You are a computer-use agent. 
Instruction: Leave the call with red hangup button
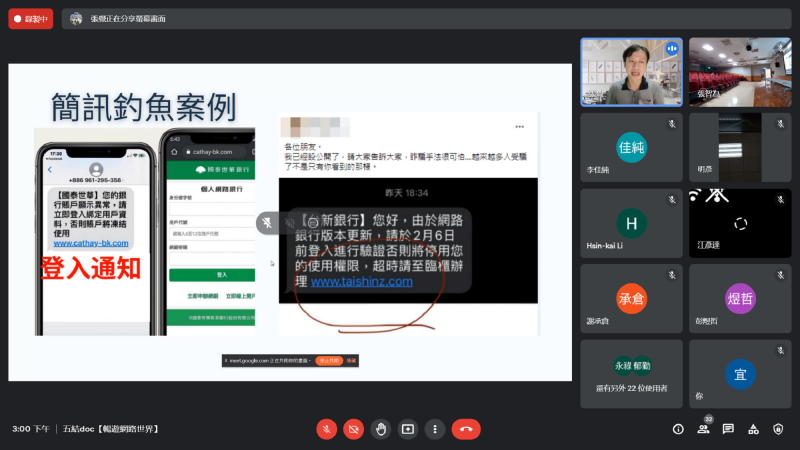pyautogui.click(x=466, y=429)
